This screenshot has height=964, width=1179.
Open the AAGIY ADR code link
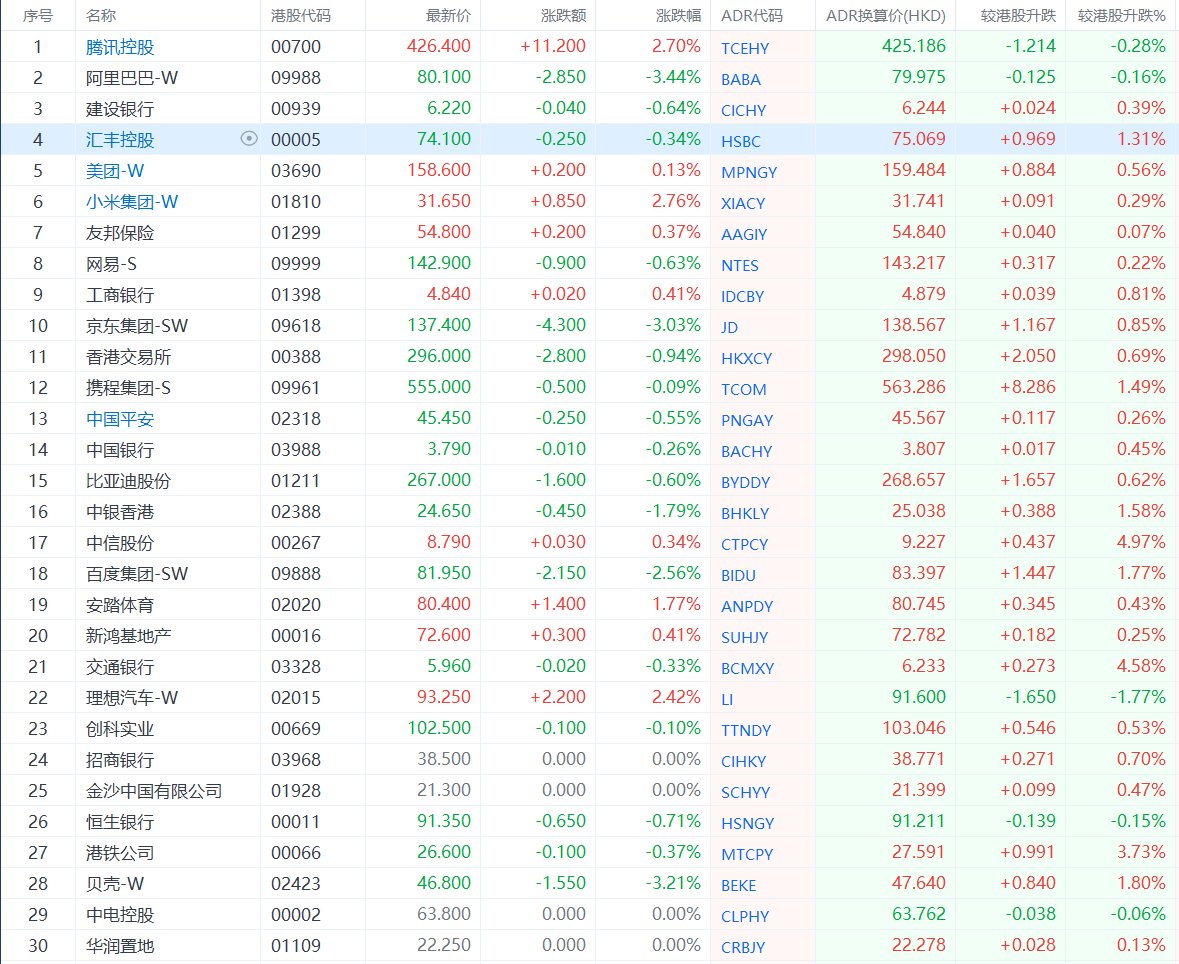[744, 235]
